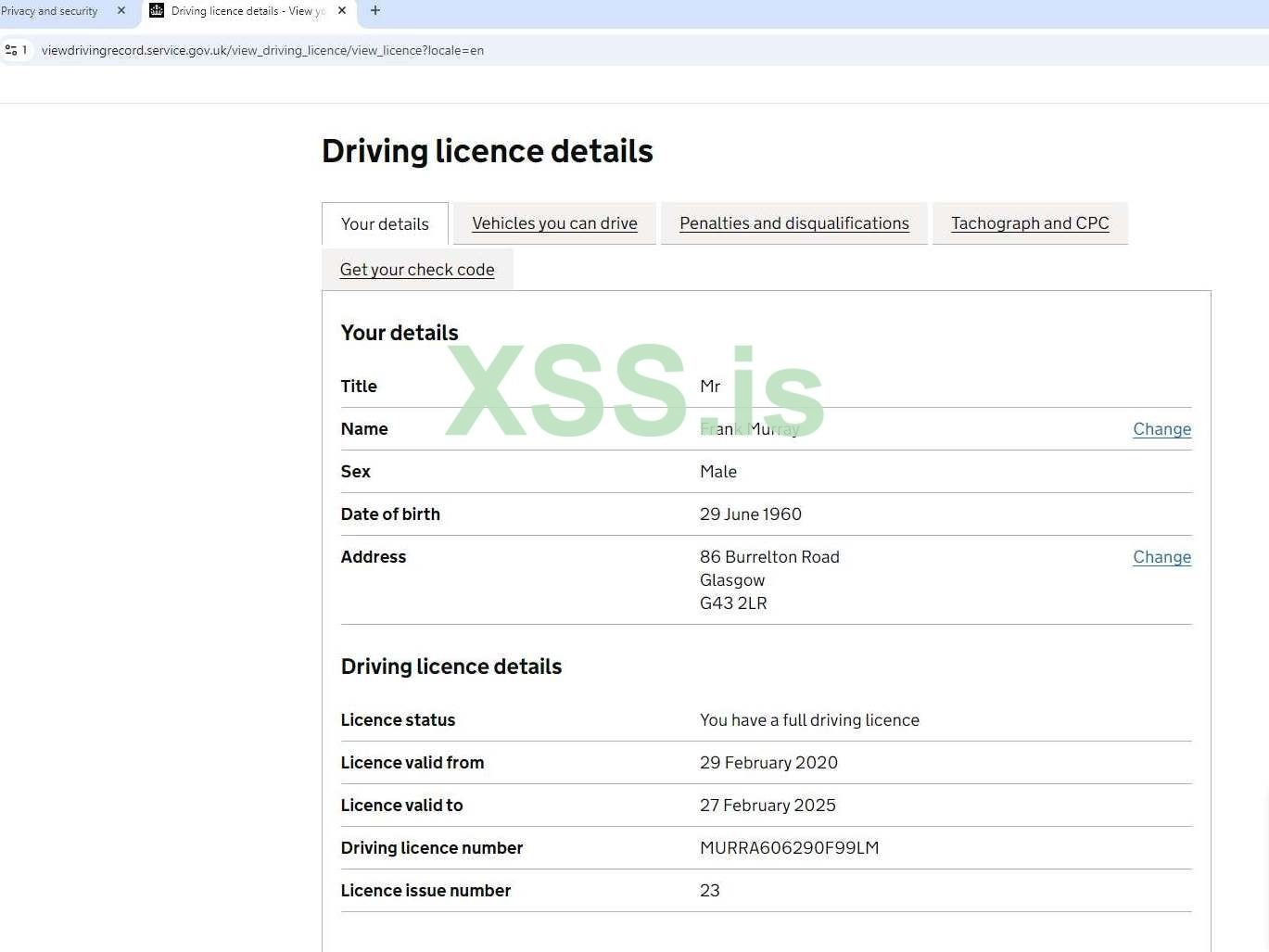1269x952 pixels.
Task: Click the main Driving licence details page heading
Action: click(x=487, y=151)
